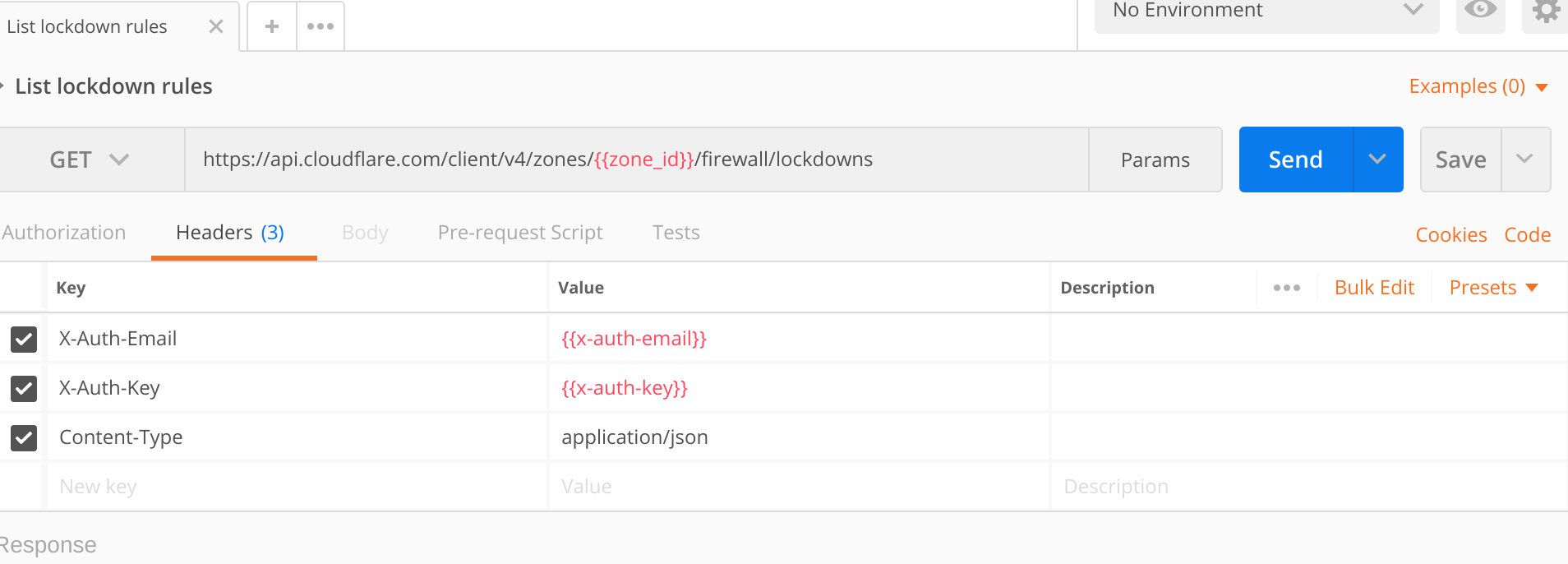Screen dimensions: 1568x564
Task: Open the Pre-request Script tab
Action: click(520, 233)
